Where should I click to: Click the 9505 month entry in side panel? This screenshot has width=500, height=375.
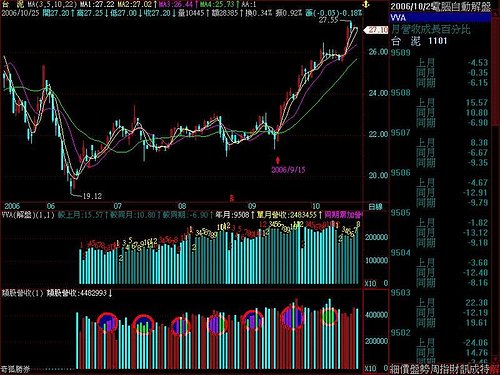coord(400,213)
